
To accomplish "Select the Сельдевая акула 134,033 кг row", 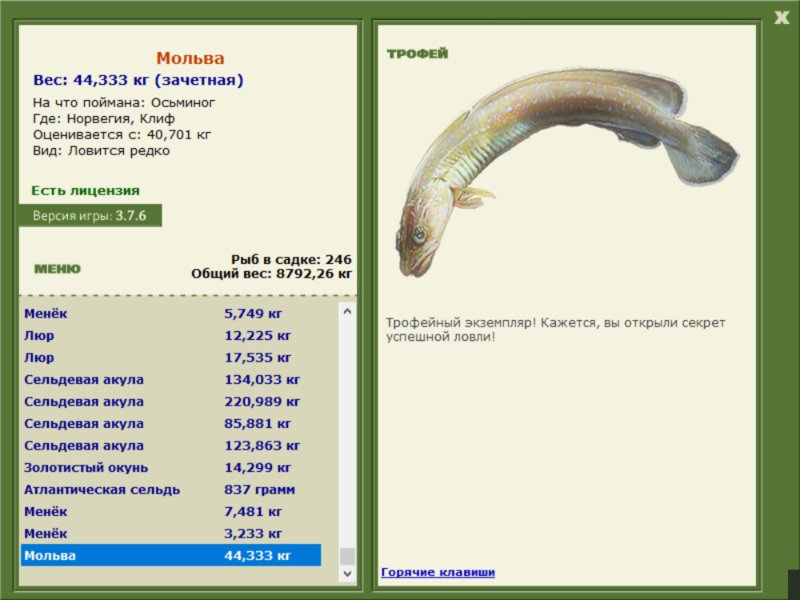I will click(x=171, y=379).
